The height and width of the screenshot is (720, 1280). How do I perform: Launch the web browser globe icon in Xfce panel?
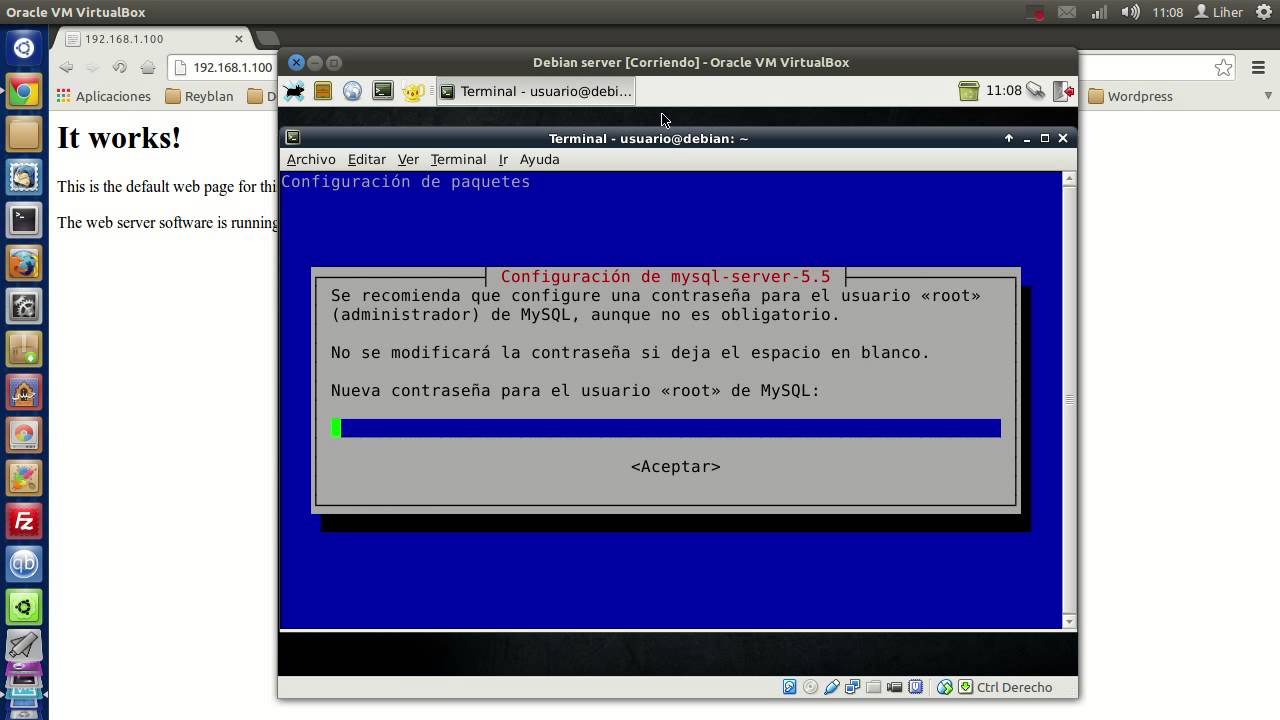(x=352, y=91)
